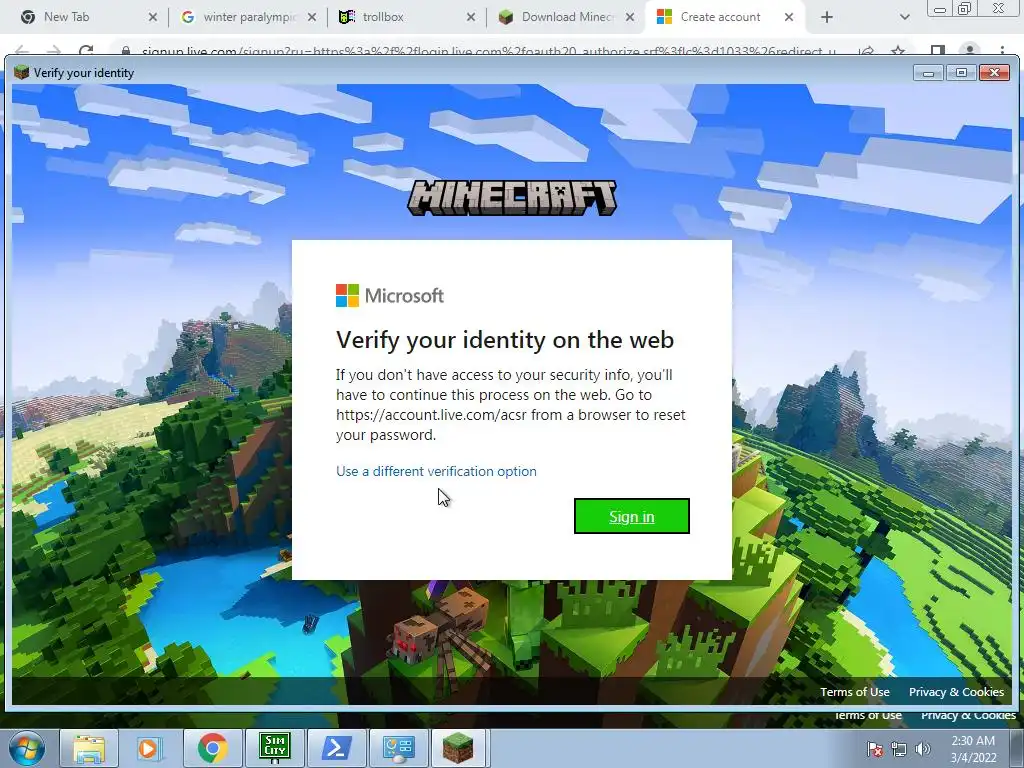Toggle Chrome's side panel icon
The image size is (1024, 768).
click(938, 50)
